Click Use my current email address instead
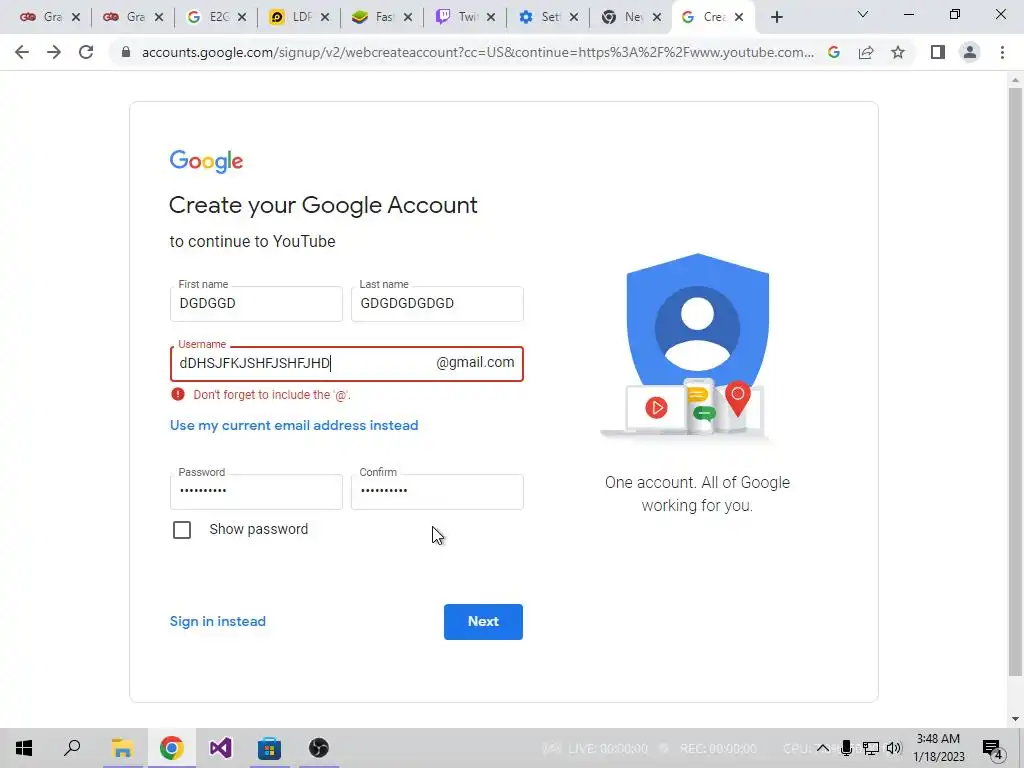This screenshot has height=768, width=1024. 294,426
